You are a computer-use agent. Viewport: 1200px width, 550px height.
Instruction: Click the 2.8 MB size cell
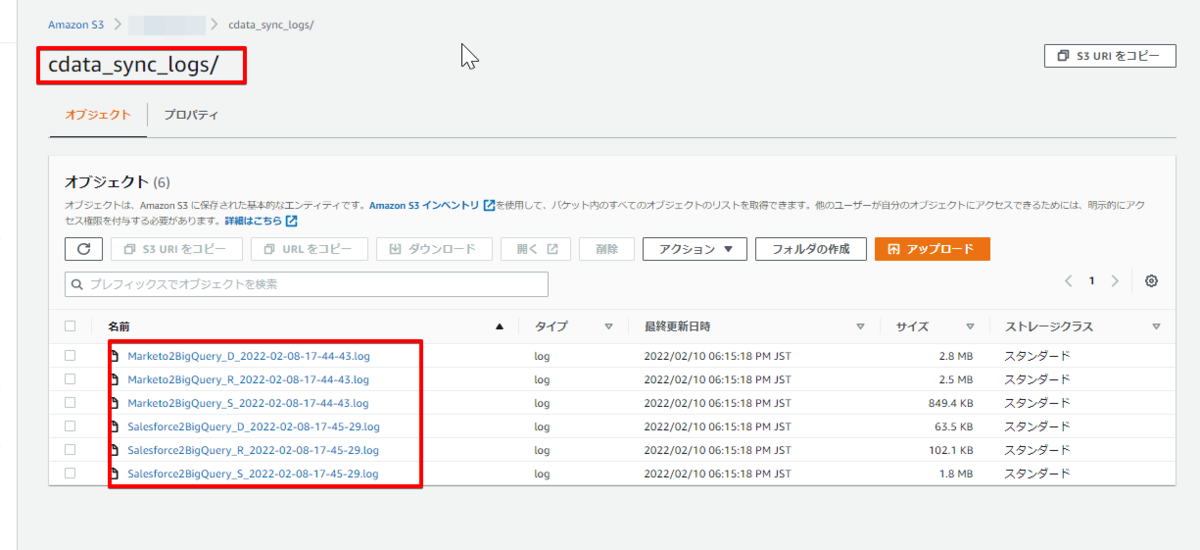pos(955,355)
